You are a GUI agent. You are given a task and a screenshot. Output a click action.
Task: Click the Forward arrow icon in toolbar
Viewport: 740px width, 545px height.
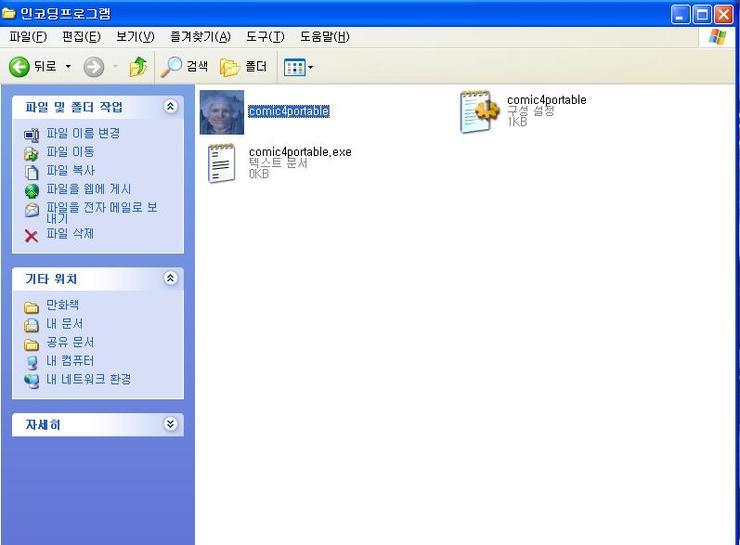tap(94, 67)
